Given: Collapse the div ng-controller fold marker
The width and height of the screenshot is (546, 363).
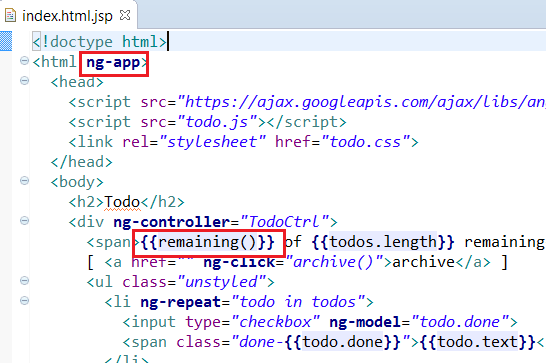Looking at the screenshot, I should tap(24, 221).
